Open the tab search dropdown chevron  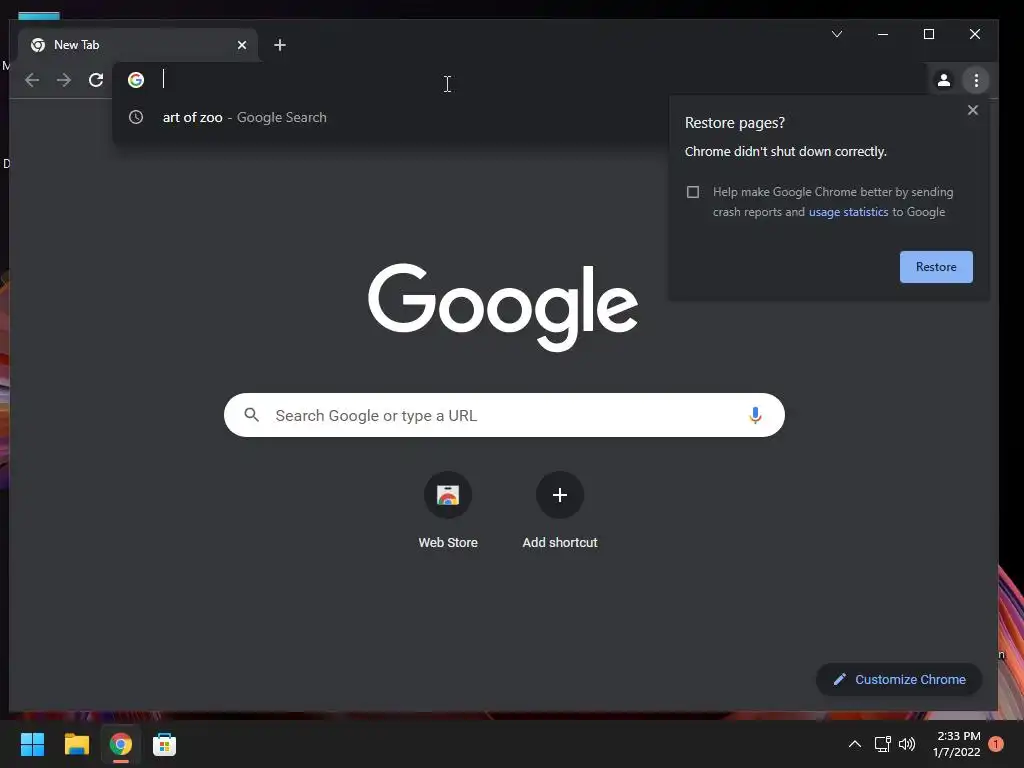click(837, 34)
